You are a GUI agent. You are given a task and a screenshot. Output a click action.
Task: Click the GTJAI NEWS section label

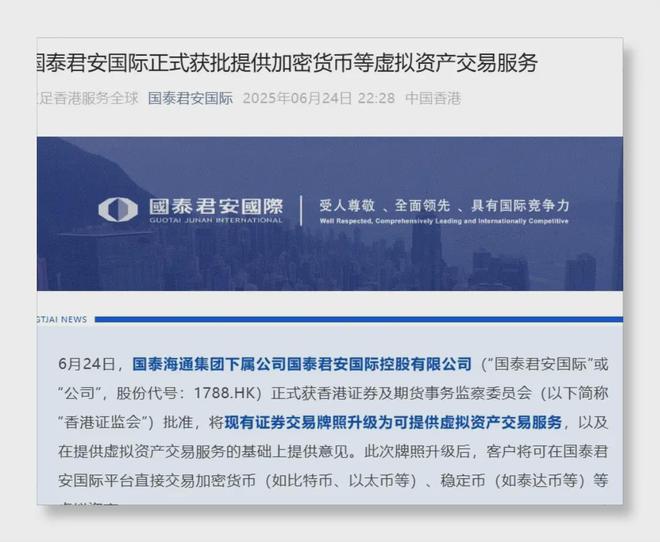[x=62, y=319]
